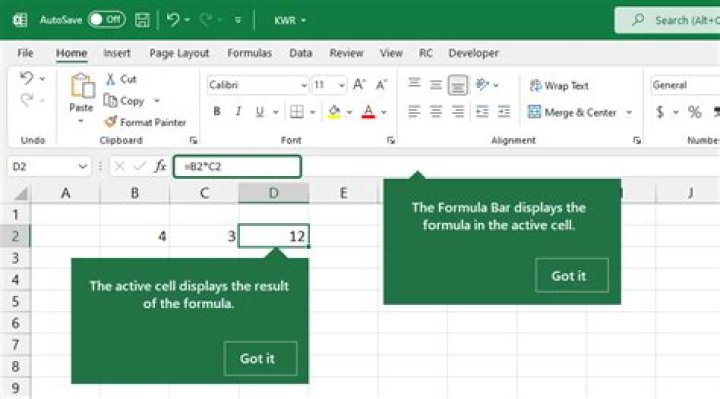Click the Undo arrow in title bar
This screenshot has width=720, height=399.
click(x=173, y=20)
